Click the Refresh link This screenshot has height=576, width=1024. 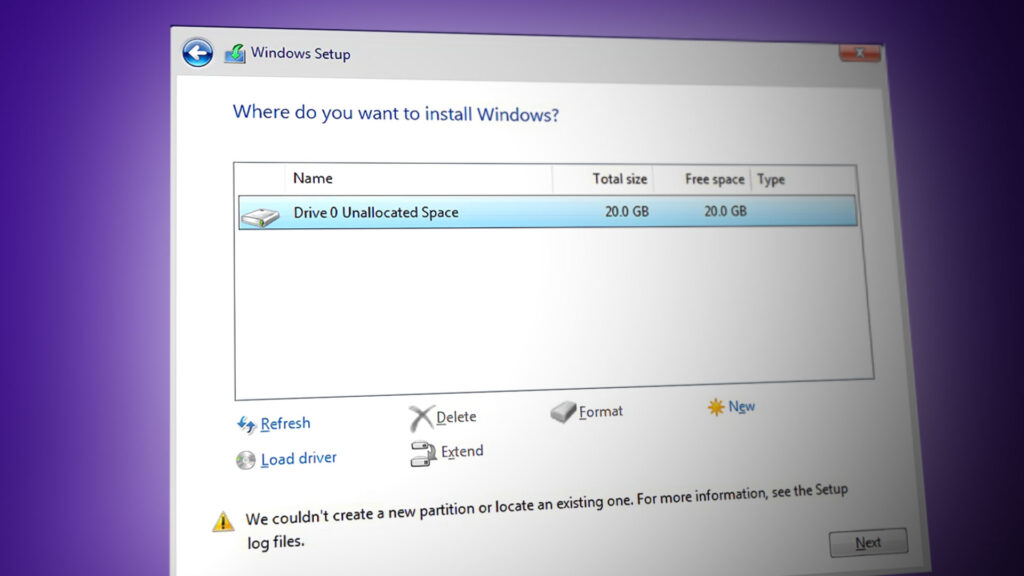pos(285,424)
